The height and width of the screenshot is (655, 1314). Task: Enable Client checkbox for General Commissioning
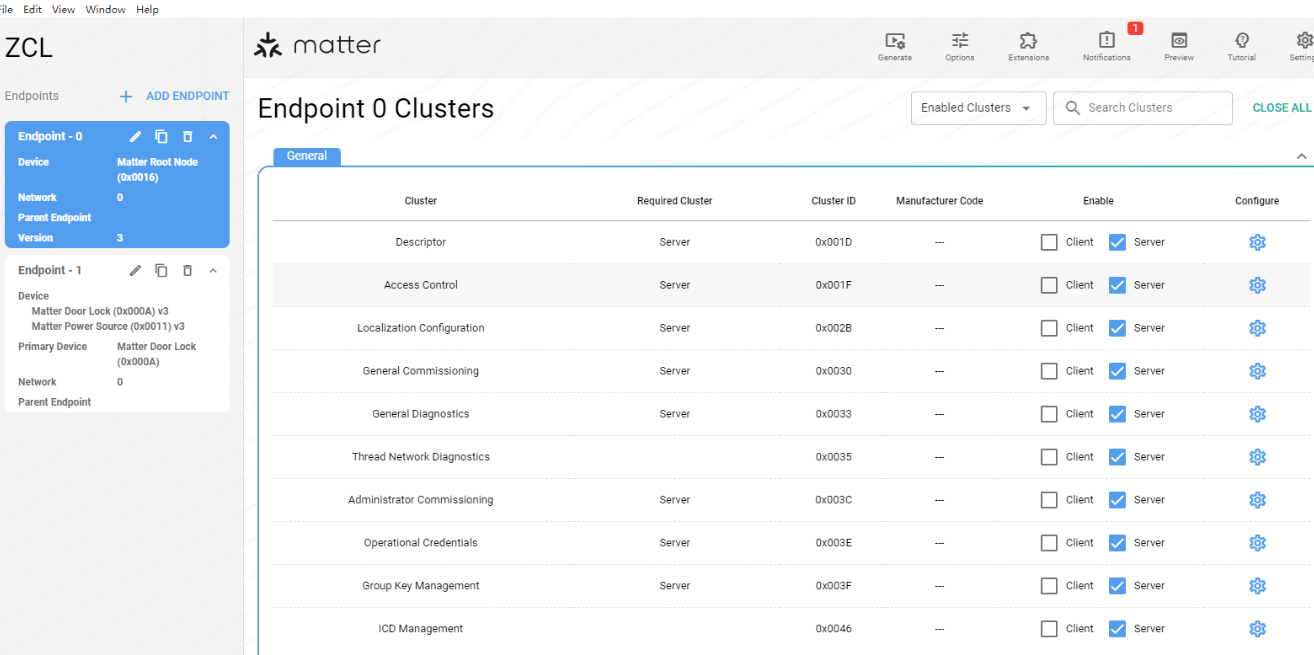pyautogui.click(x=1049, y=371)
